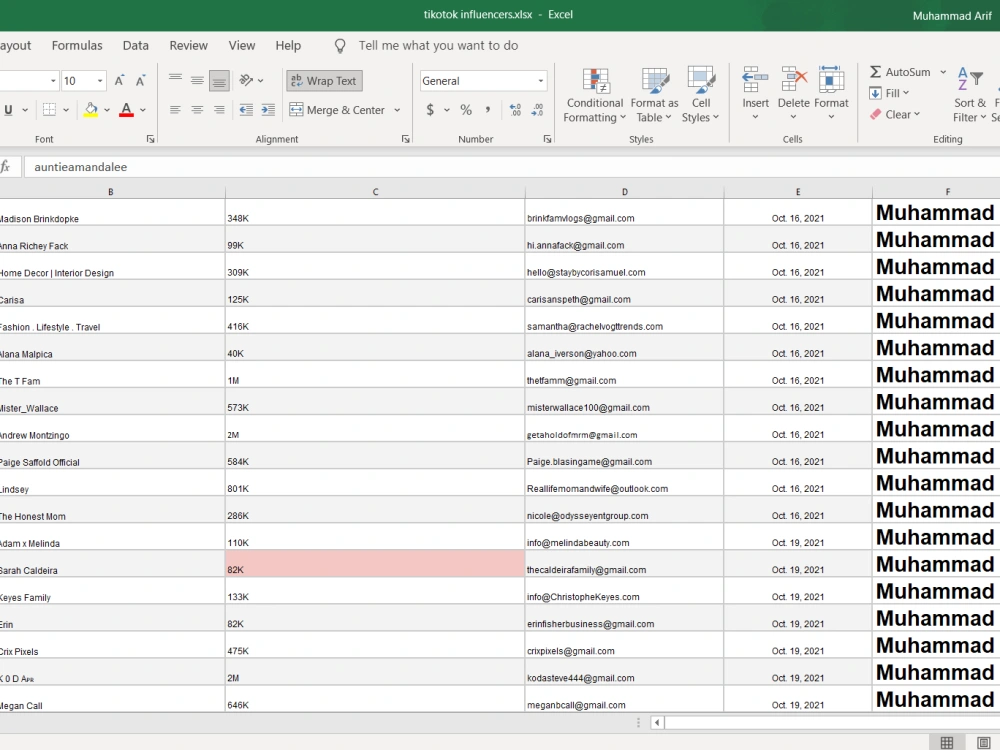
Task: Open Sort & Filter menu
Action: click(x=969, y=96)
